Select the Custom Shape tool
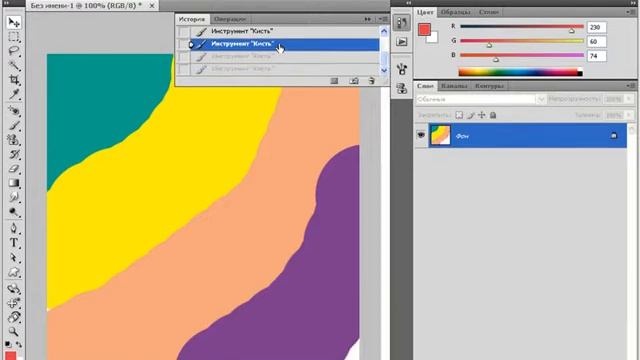The width and height of the screenshot is (640, 360). (13, 272)
